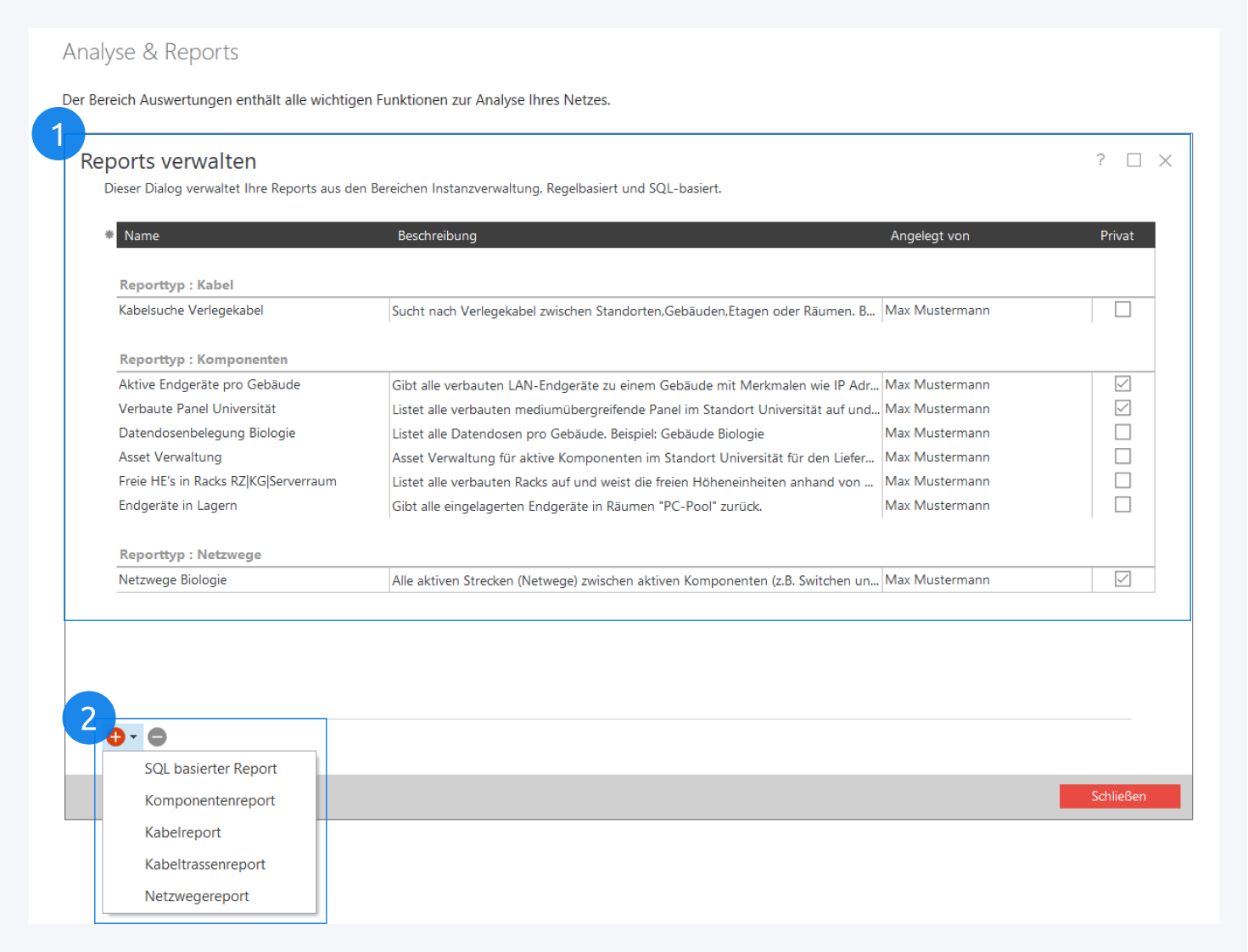Select the Endgeräte in Lagern report row
1248x952 pixels.
tap(178, 506)
